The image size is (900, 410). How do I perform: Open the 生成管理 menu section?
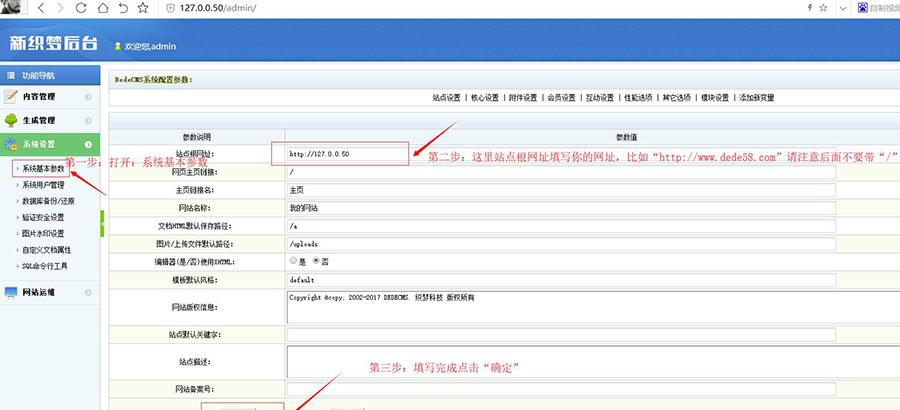50,121
